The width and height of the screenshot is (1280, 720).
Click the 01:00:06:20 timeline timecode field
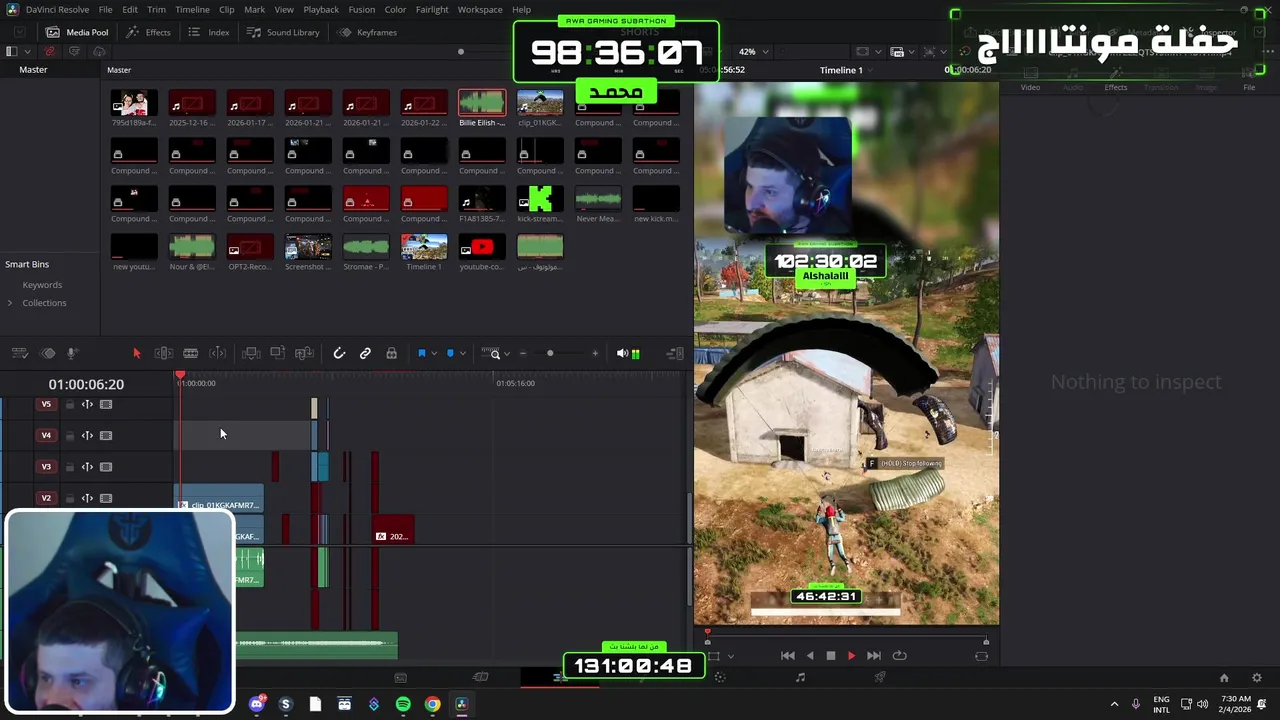click(x=86, y=384)
